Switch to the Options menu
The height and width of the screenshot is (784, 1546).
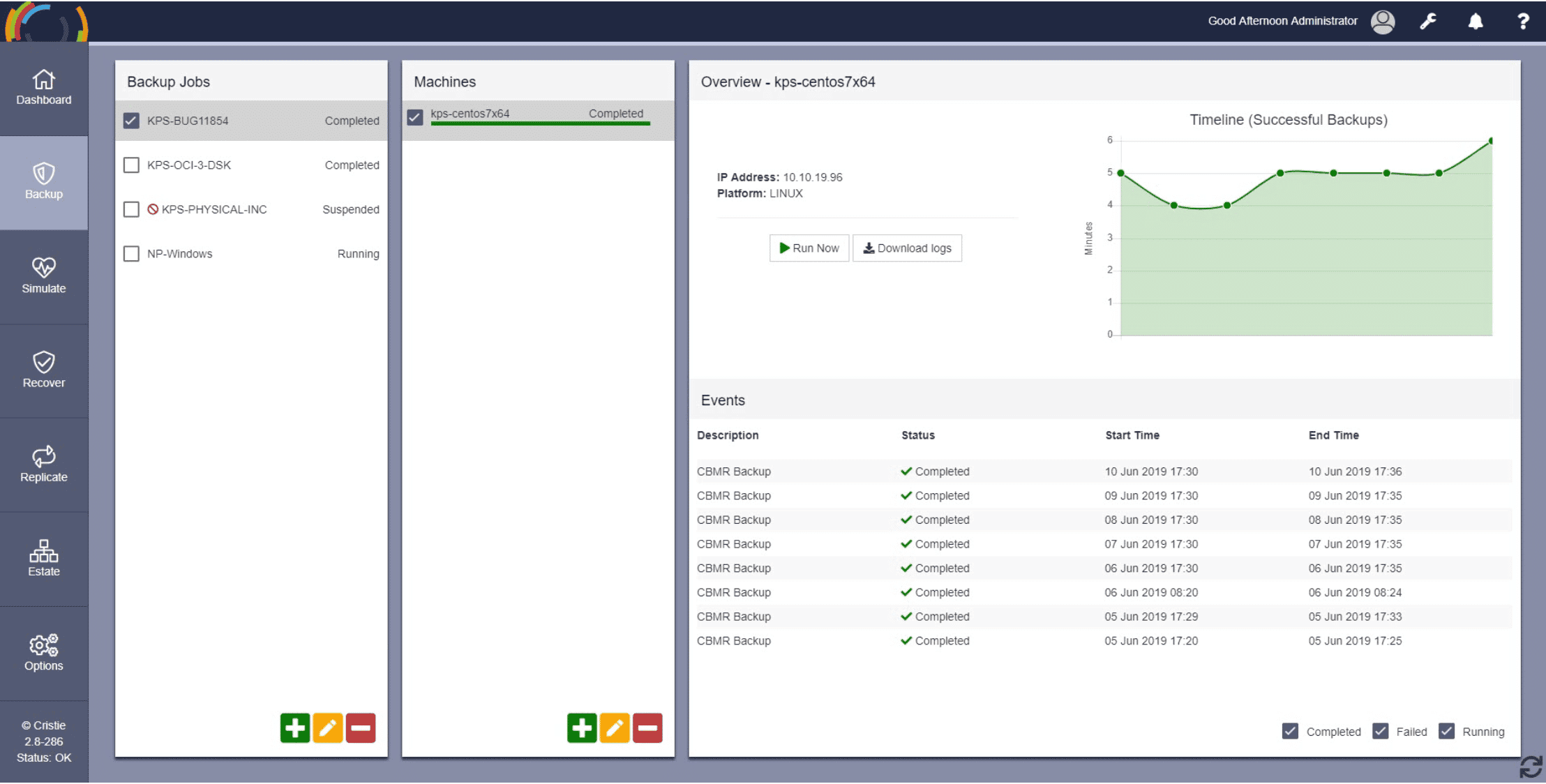43,653
